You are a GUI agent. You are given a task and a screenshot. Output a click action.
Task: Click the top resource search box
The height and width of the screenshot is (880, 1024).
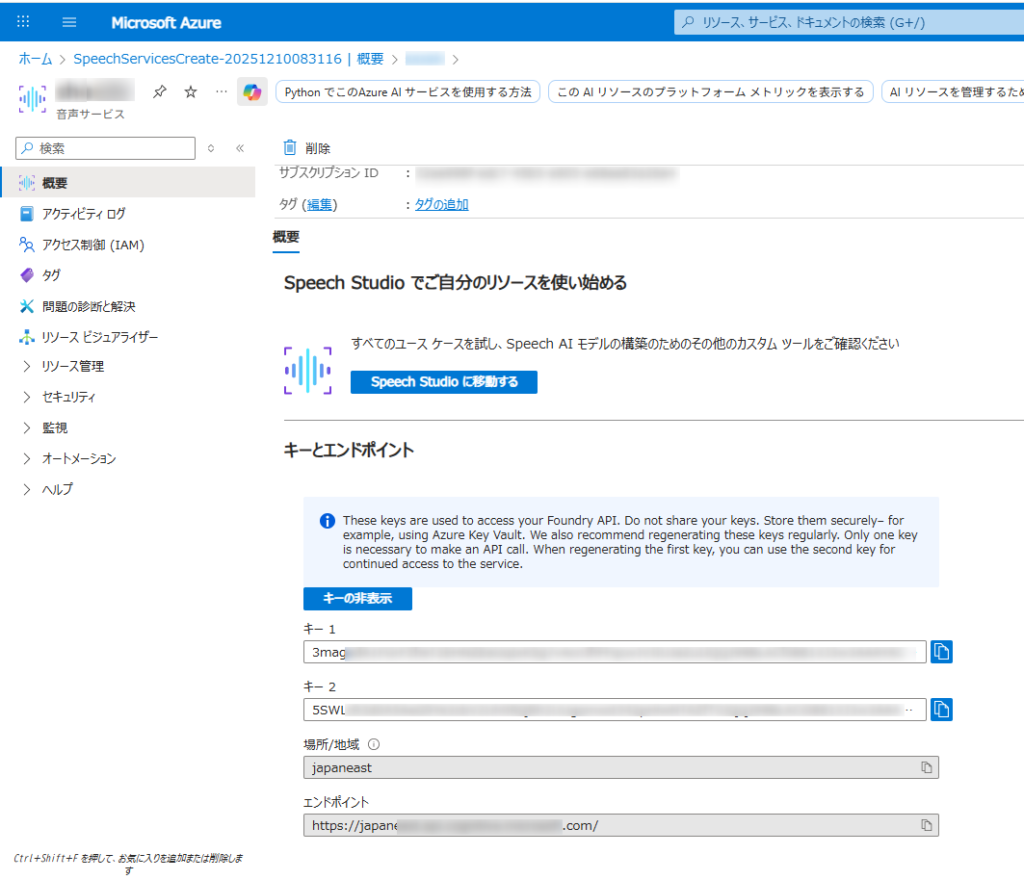850,22
